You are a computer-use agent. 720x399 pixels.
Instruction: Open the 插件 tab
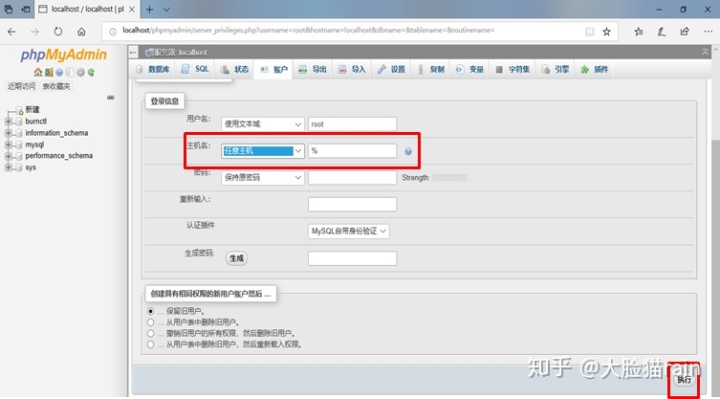click(x=594, y=69)
